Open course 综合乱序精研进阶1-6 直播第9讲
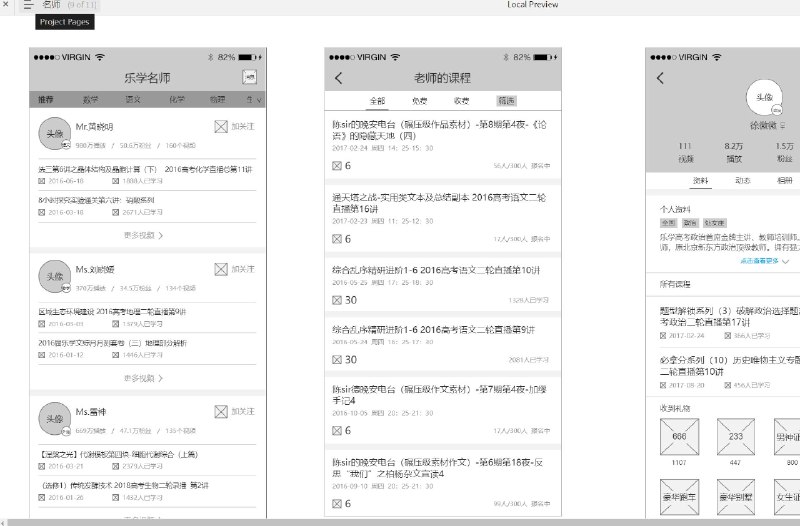The width and height of the screenshot is (800, 526). click(434, 330)
